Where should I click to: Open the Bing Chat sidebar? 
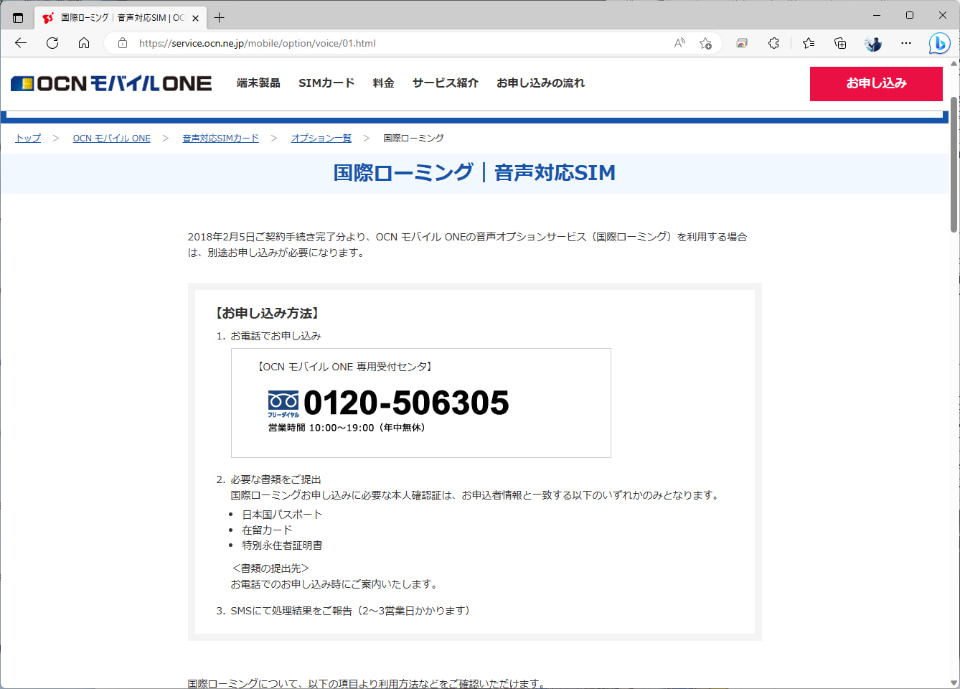coord(938,44)
